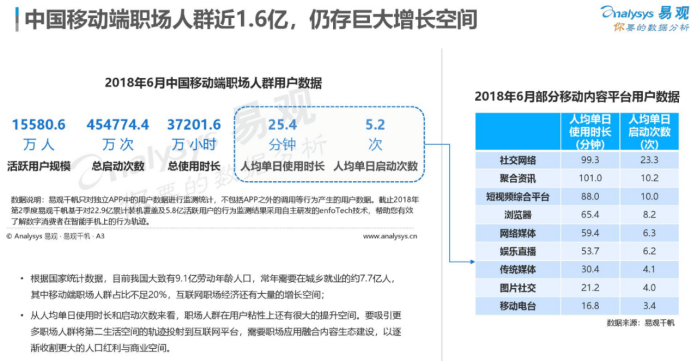The width and height of the screenshot is (692, 362).
Task: Click the cell 4.0 for 图片社交
Action: click(x=649, y=287)
